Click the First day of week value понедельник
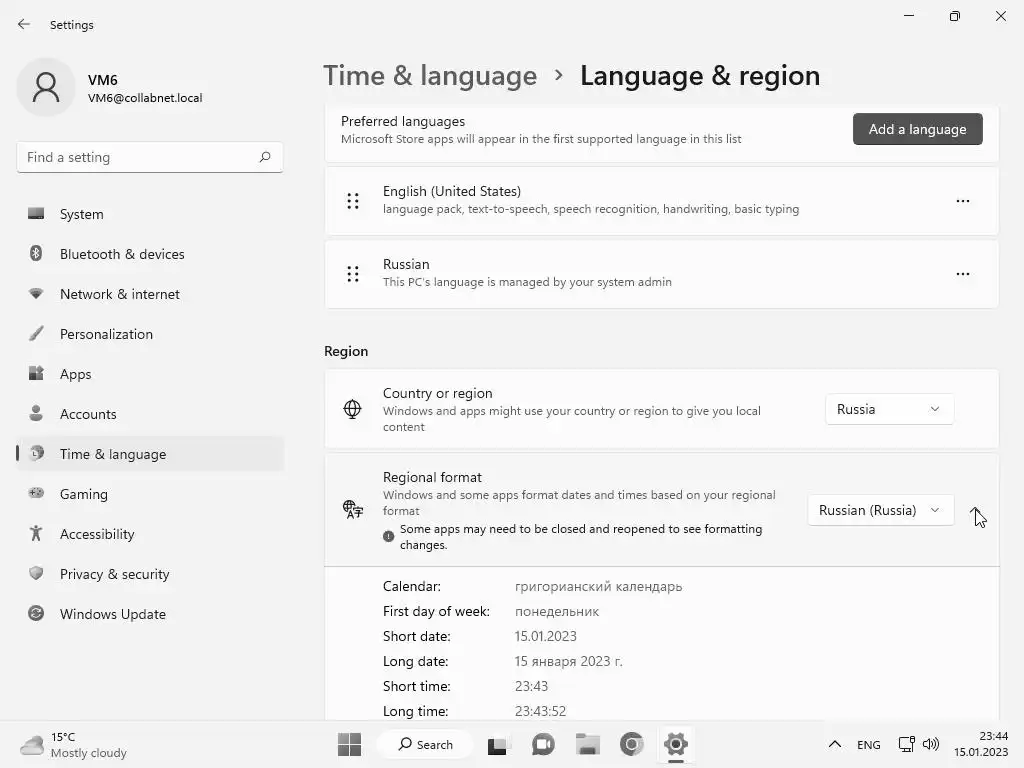 [556, 611]
